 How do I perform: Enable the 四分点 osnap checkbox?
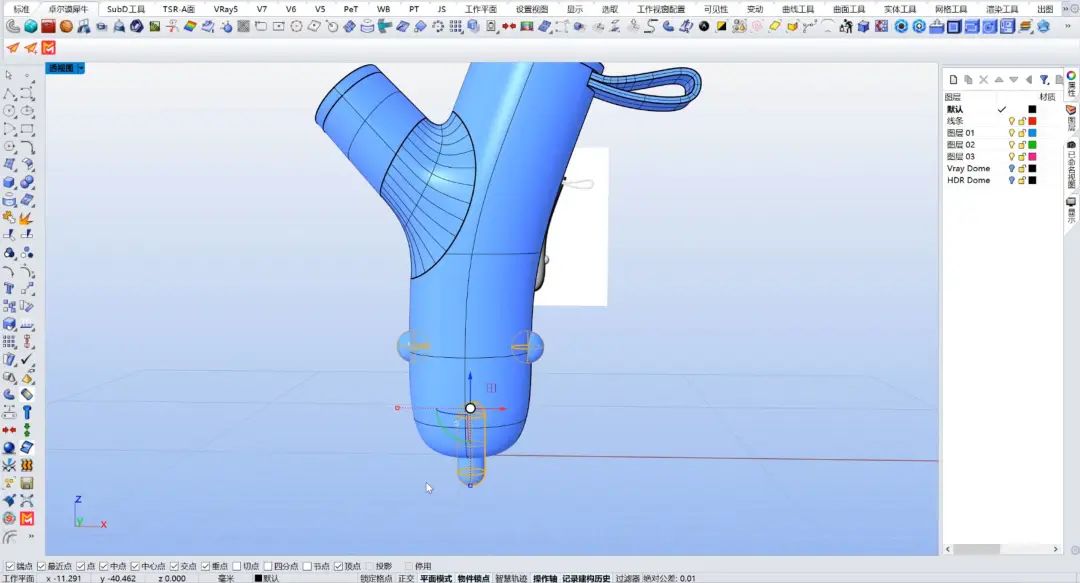point(267,566)
